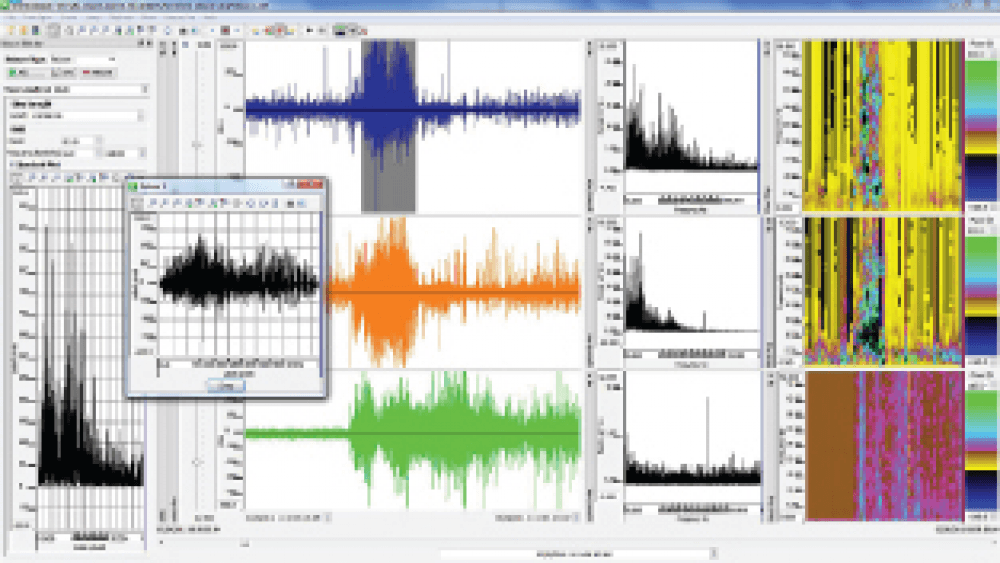The width and height of the screenshot is (1000, 563).
Task: Click the last icon at the main toolbar end
Action: [x=362, y=31]
